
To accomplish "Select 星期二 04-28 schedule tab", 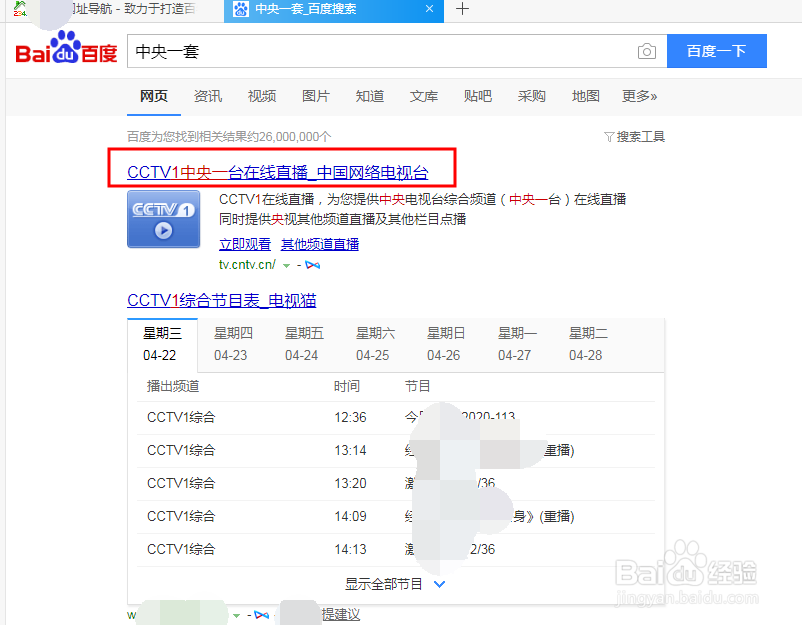I will [x=588, y=344].
